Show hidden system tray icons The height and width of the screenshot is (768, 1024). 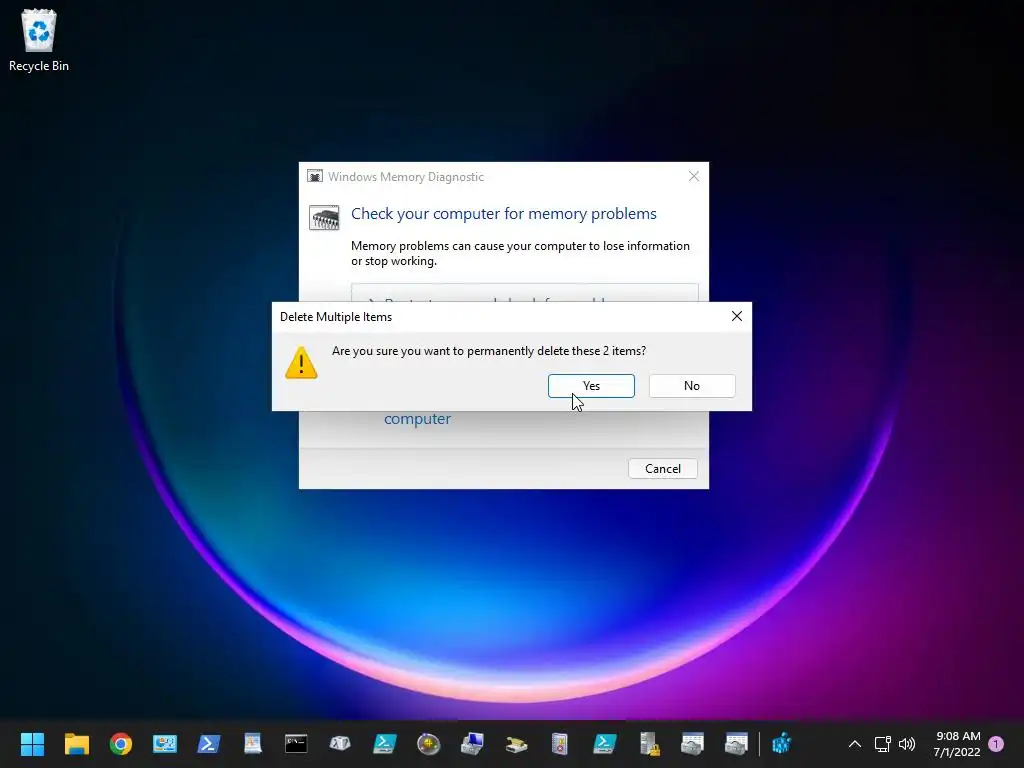tap(854, 744)
